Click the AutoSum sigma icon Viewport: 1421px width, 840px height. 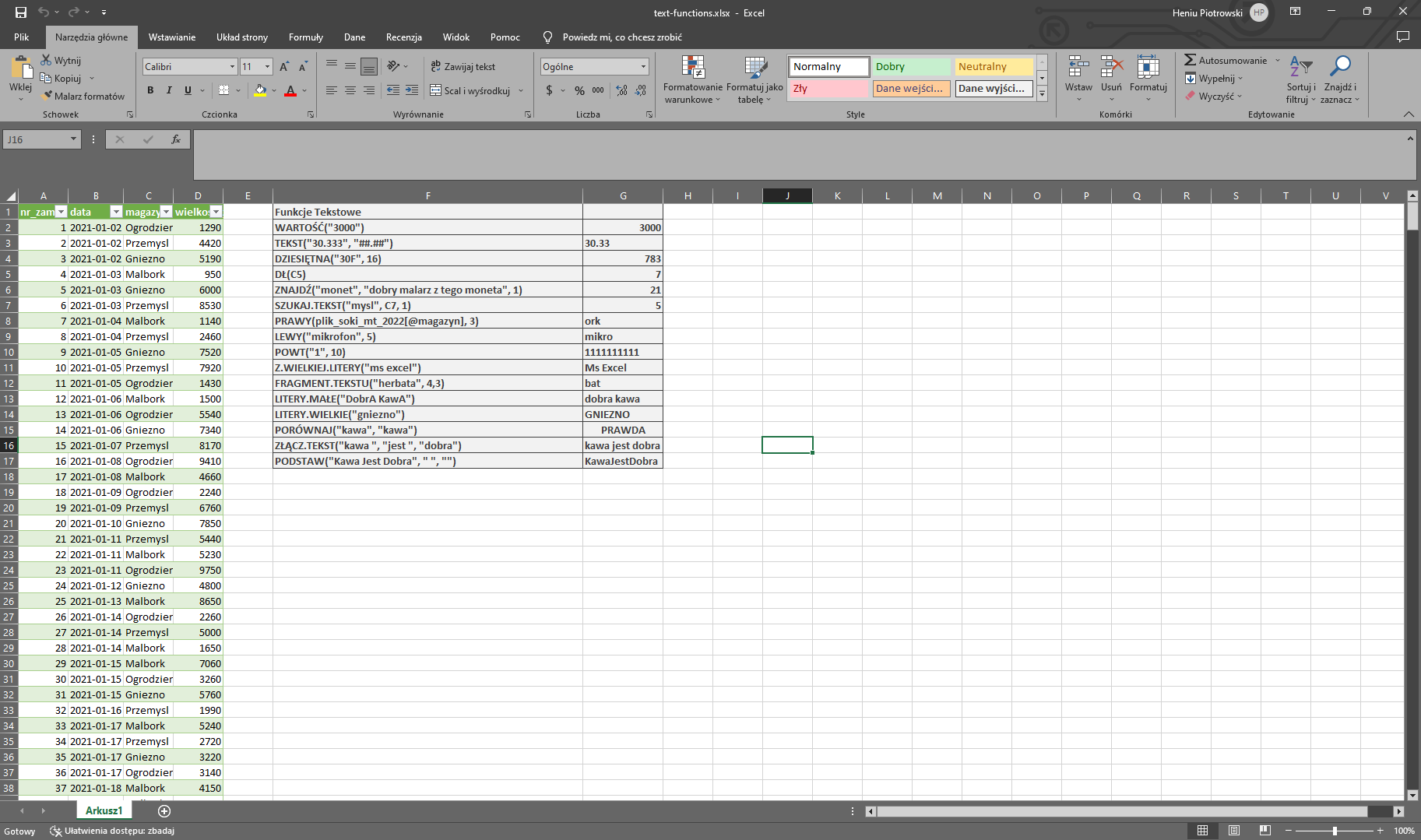pyautogui.click(x=1190, y=61)
